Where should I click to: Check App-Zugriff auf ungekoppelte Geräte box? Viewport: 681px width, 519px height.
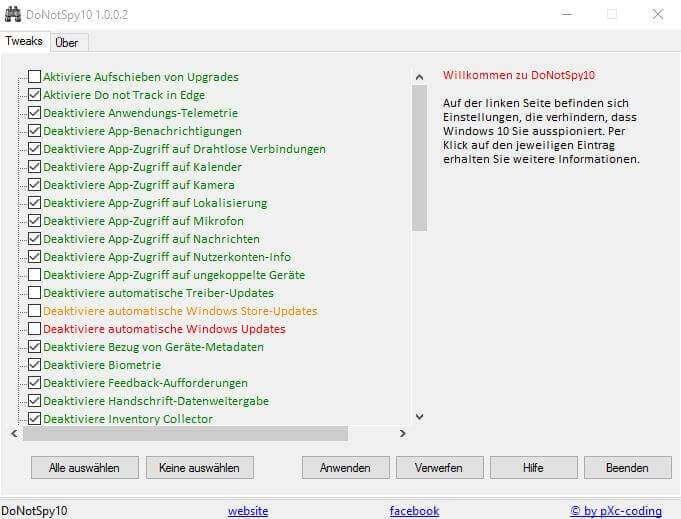34,275
